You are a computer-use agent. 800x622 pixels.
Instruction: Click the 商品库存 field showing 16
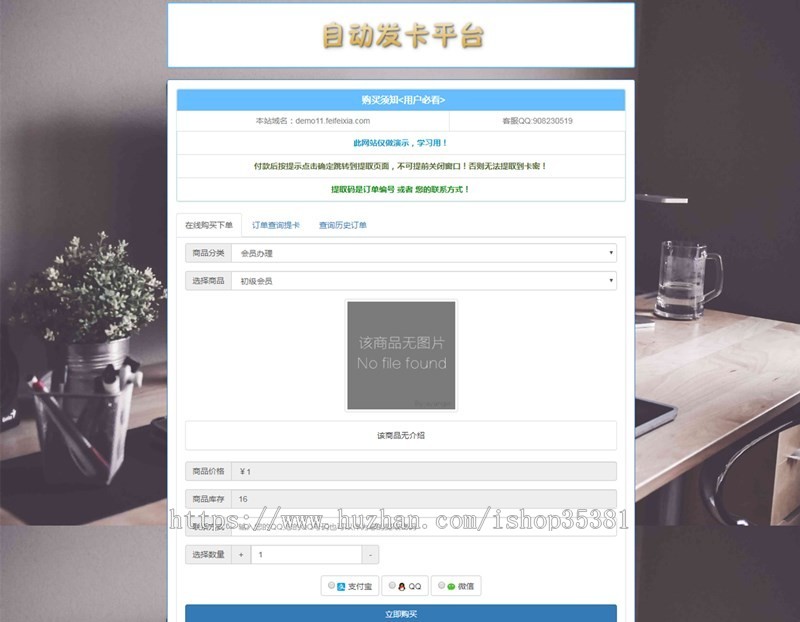point(423,499)
